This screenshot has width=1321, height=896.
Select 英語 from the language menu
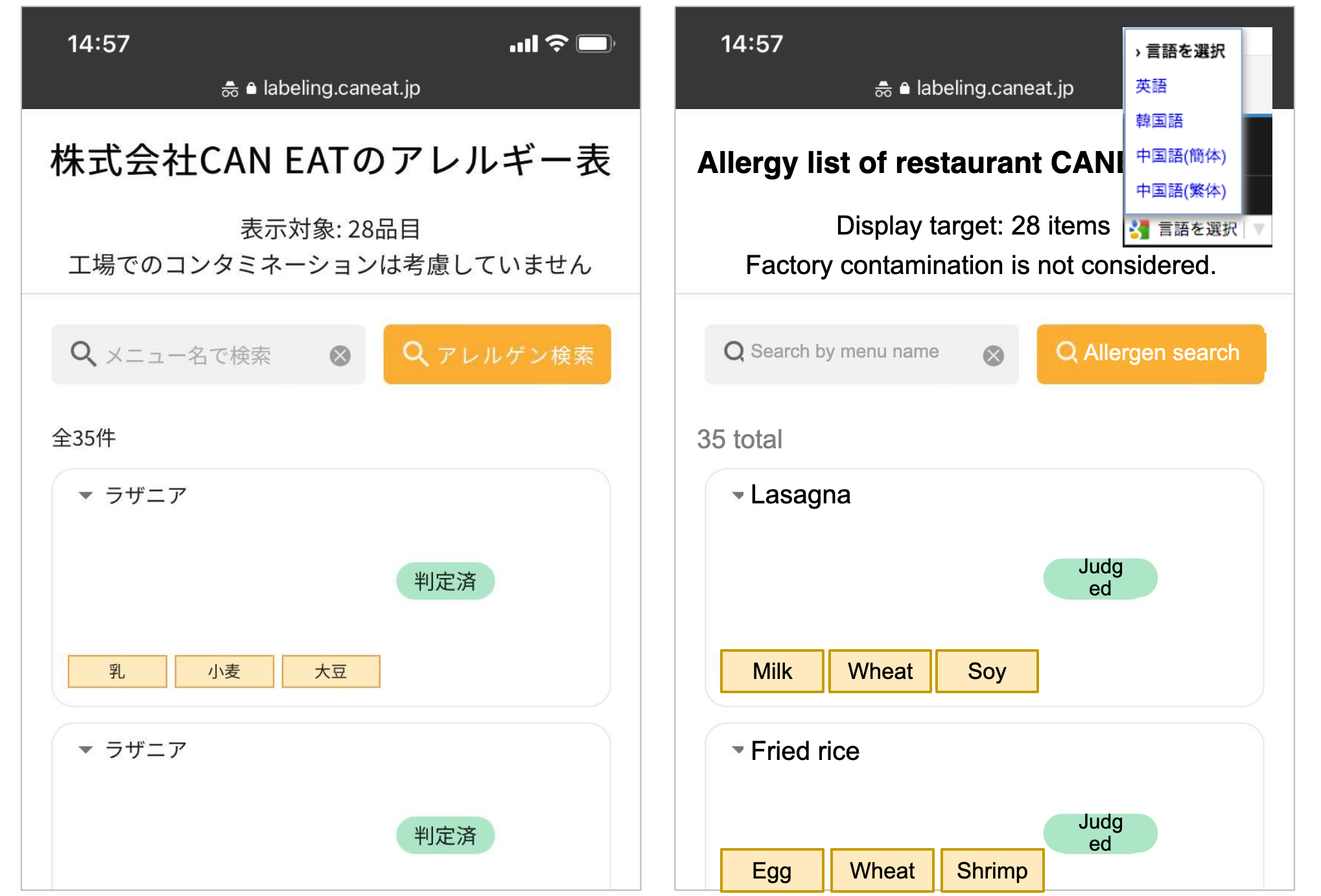[x=1151, y=86]
